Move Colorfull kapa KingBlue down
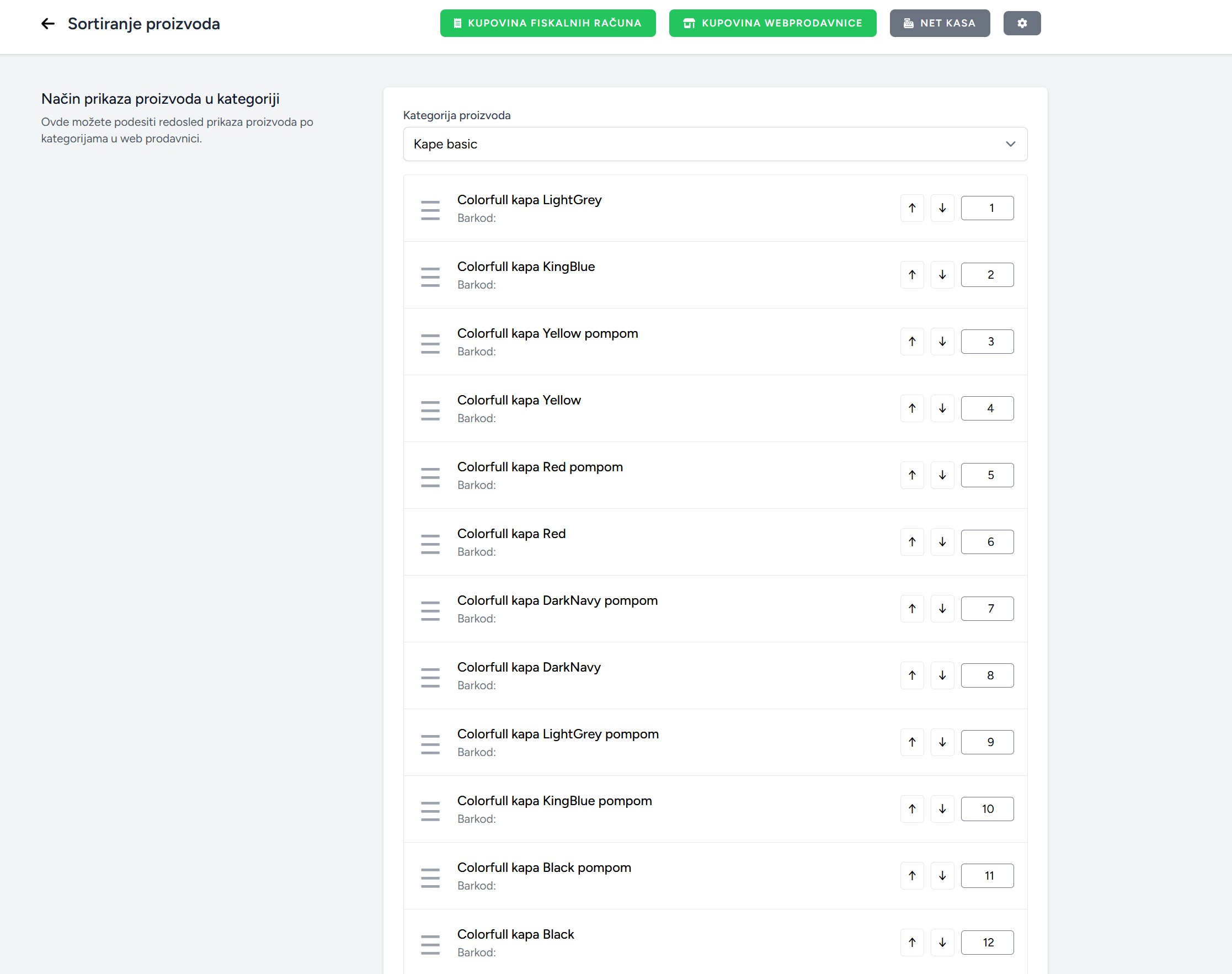This screenshot has width=1232, height=974. (x=942, y=275)
